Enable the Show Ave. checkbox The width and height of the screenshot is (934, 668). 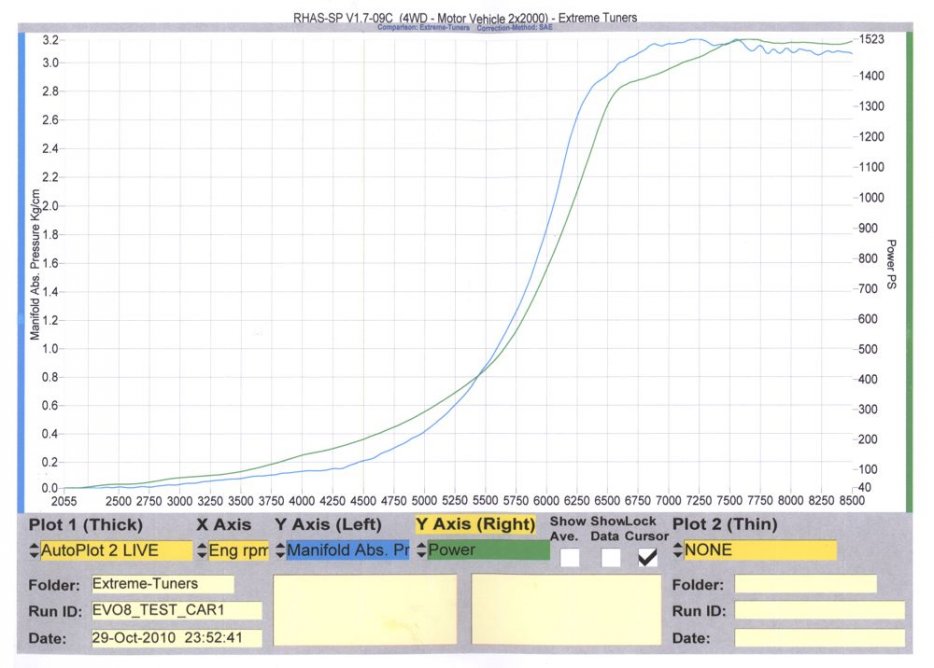569,558
